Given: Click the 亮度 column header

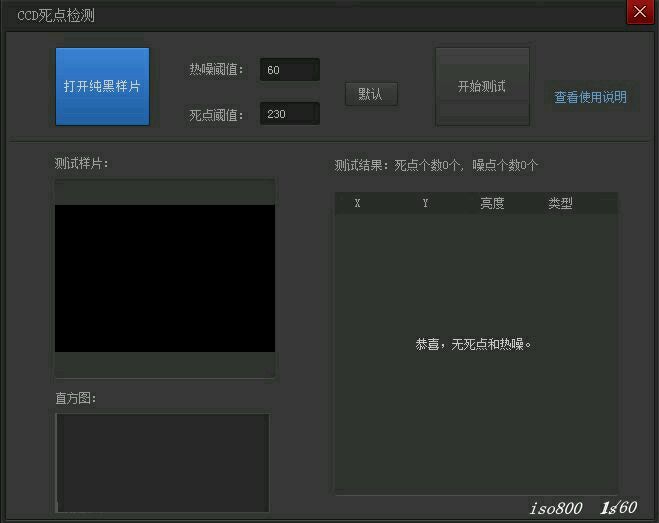Looking at the screenshot, I should [492, 203].
